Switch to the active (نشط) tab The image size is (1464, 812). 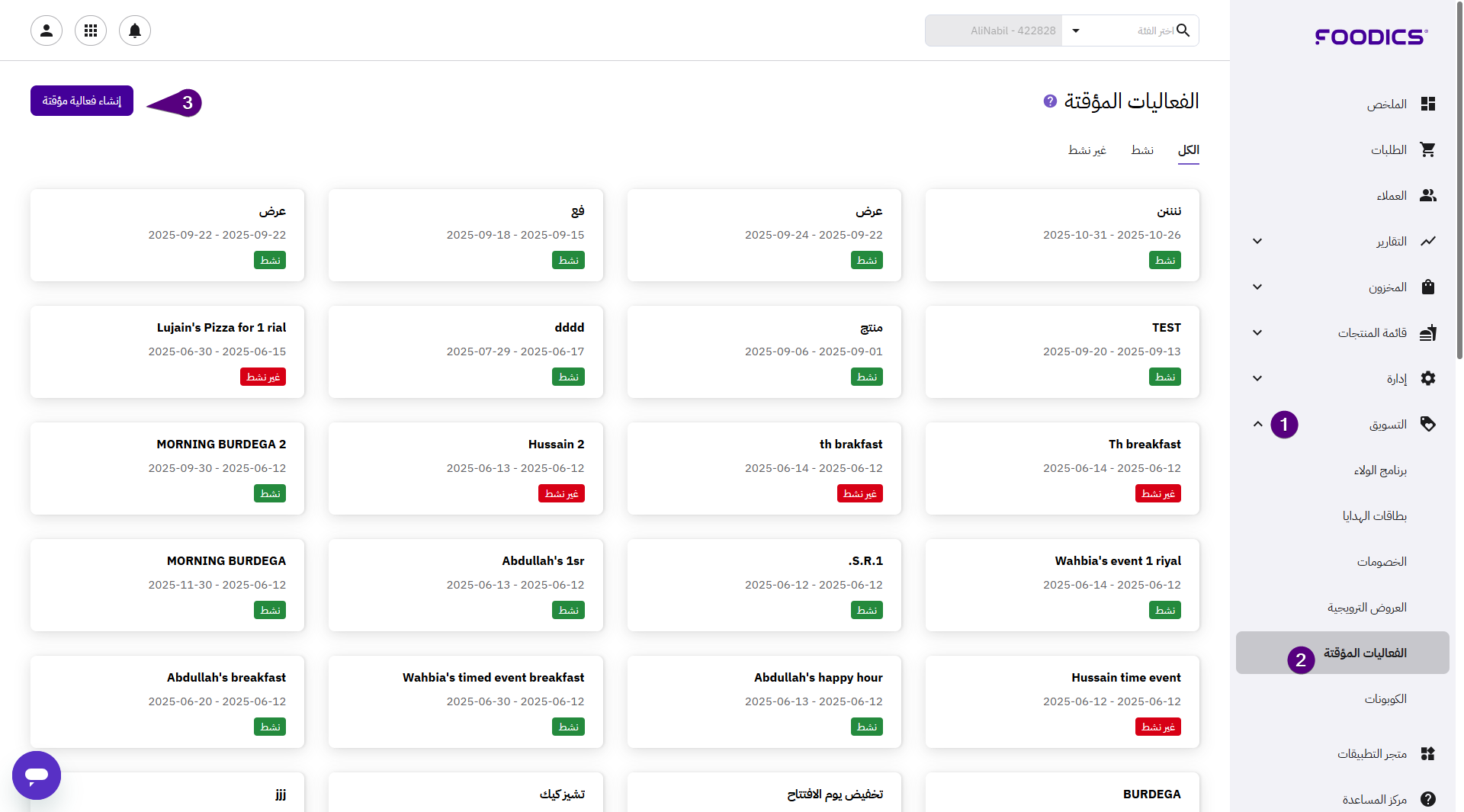pos(1141,150)
